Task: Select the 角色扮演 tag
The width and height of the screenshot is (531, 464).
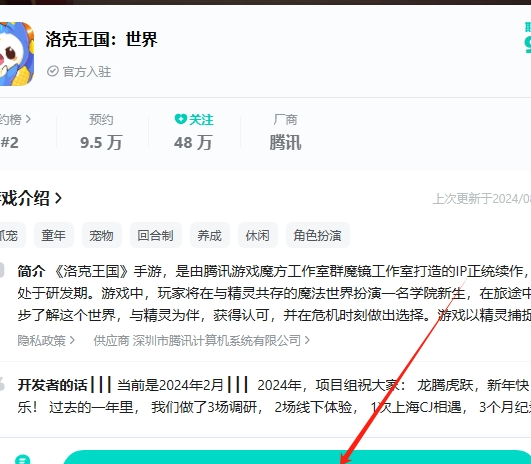Action: [318, 235]
